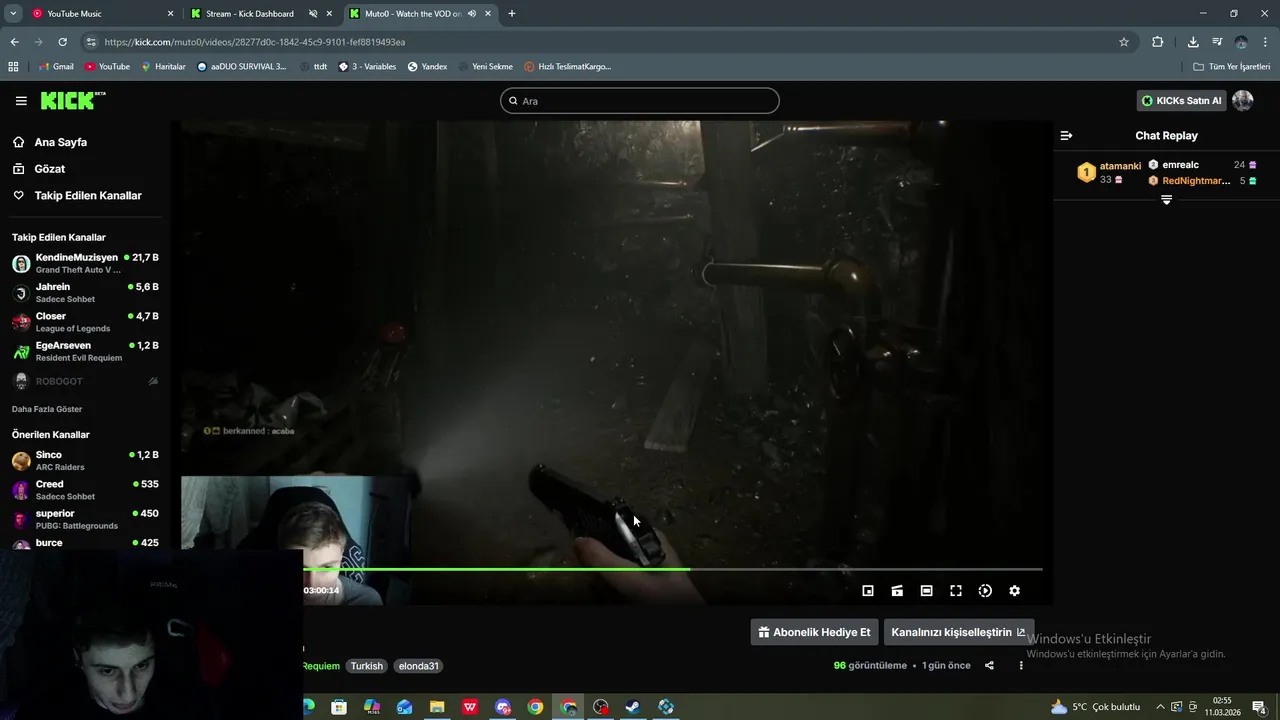Viewport: 1280px width, 720px height.
Task: Open Chrome media controls icon
Action: (1217, 42)
